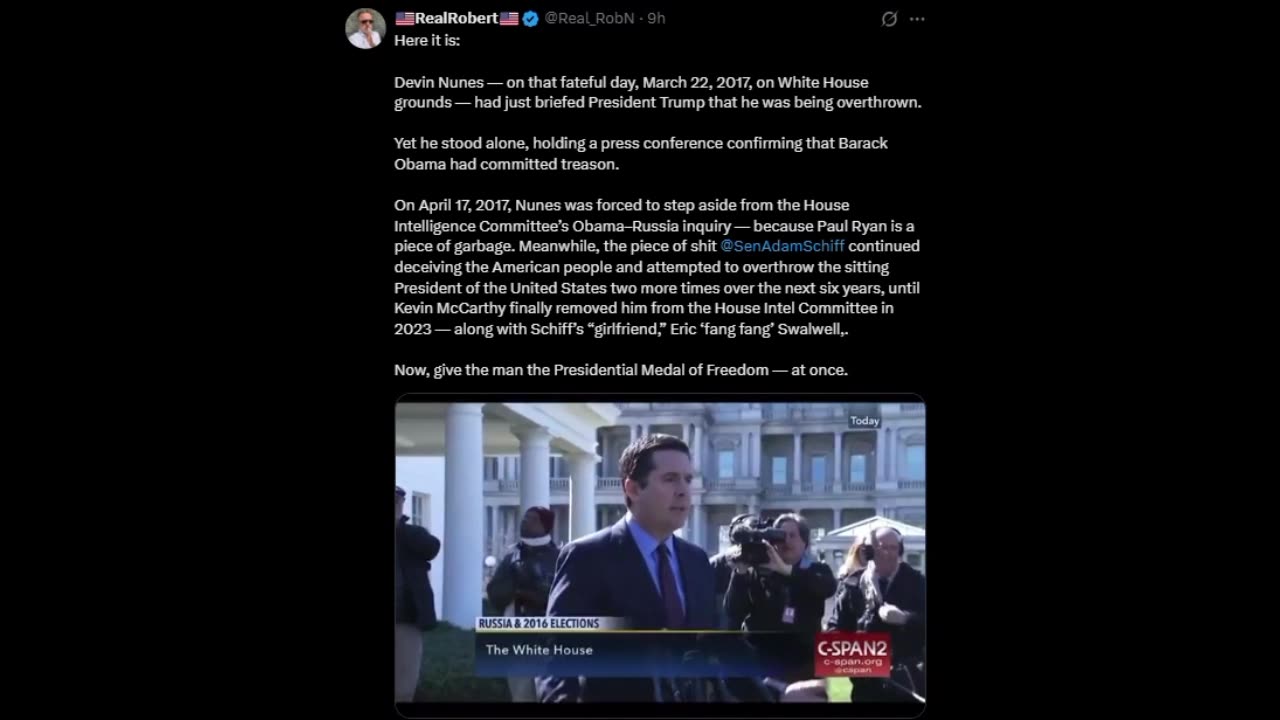
Task: Open the Grok explain-post icon
Action: (888, 19)
